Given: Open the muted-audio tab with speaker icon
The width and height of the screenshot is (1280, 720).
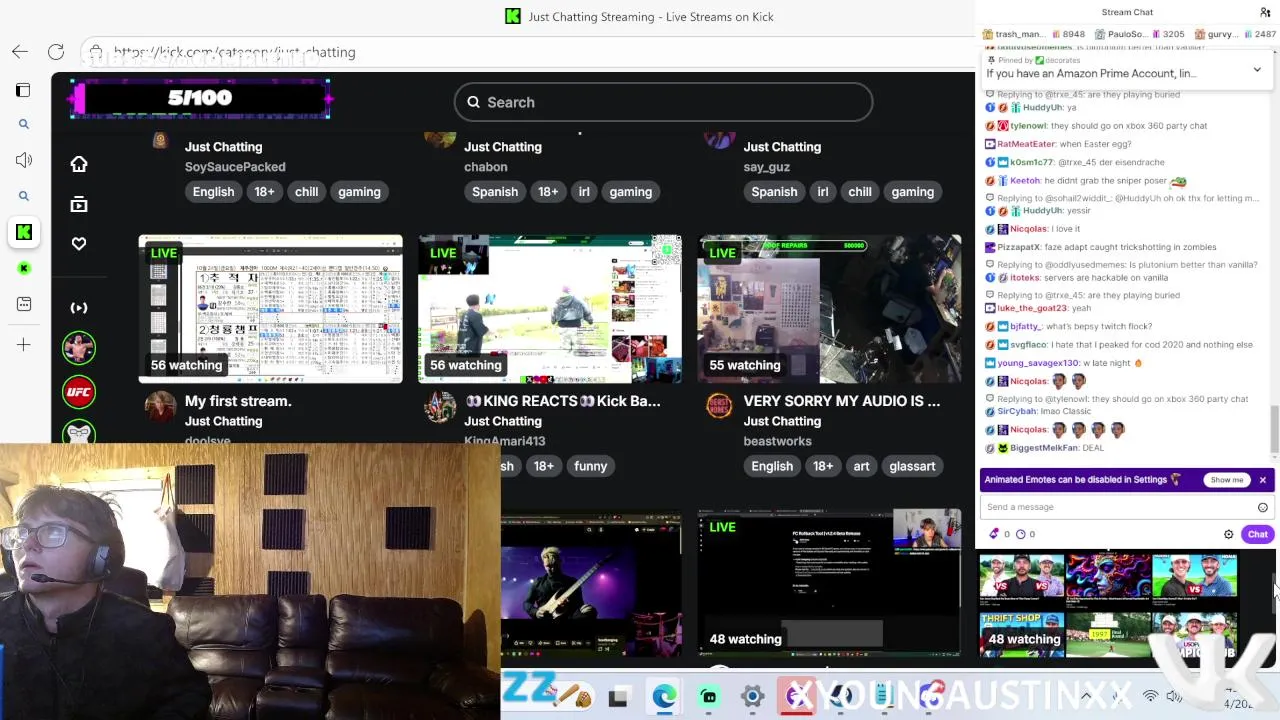Looking at the screenshot, I should 23,160.
